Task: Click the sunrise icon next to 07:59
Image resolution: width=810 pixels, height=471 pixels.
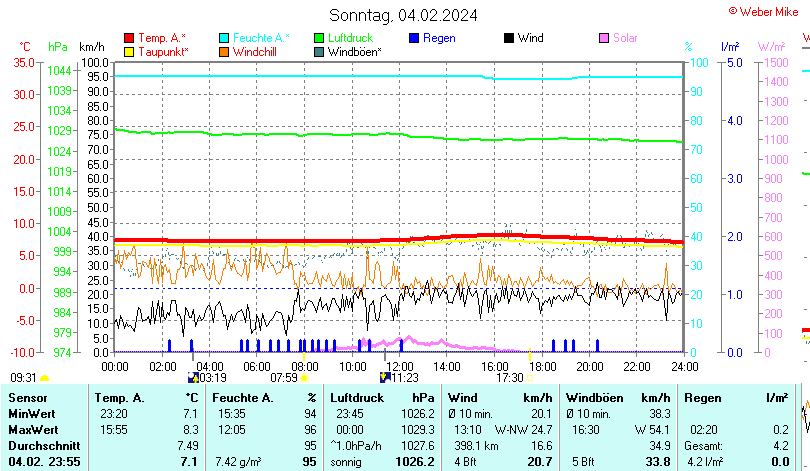Action: click(x=304, y=377)
